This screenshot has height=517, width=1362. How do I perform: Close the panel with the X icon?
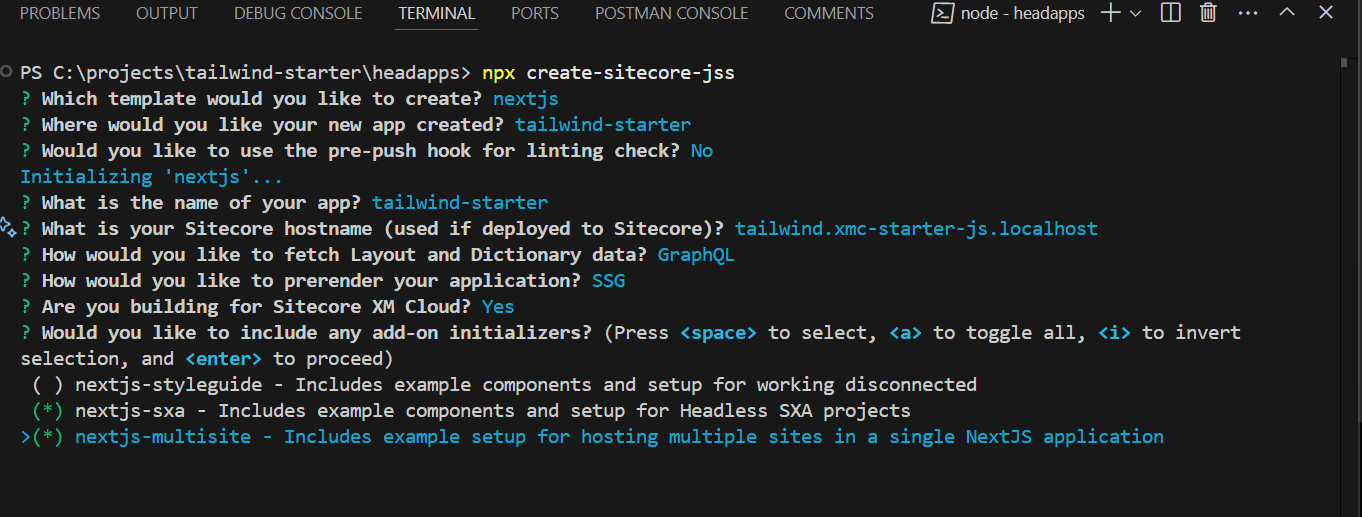(x=1325, y=13)
